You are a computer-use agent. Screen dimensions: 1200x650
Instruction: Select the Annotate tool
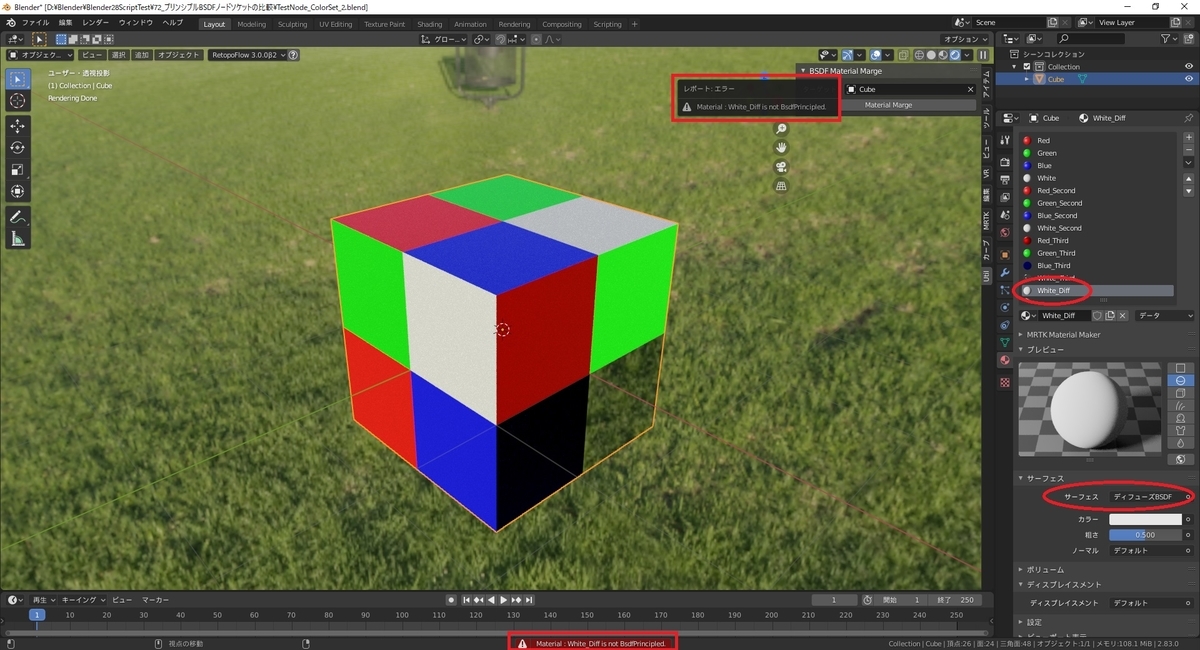pos(18,217)
